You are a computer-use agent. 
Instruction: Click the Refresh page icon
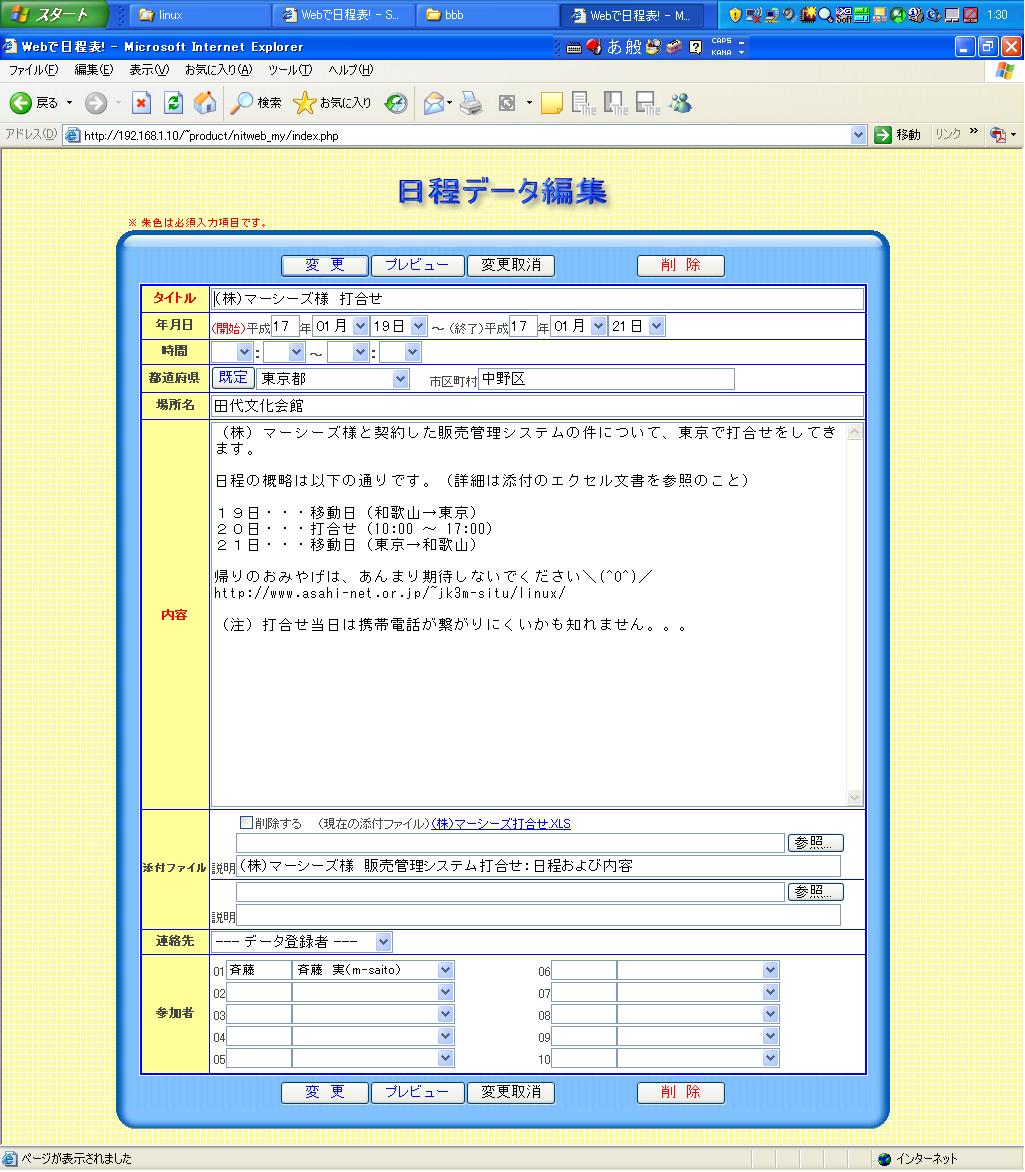pos(173,103)
